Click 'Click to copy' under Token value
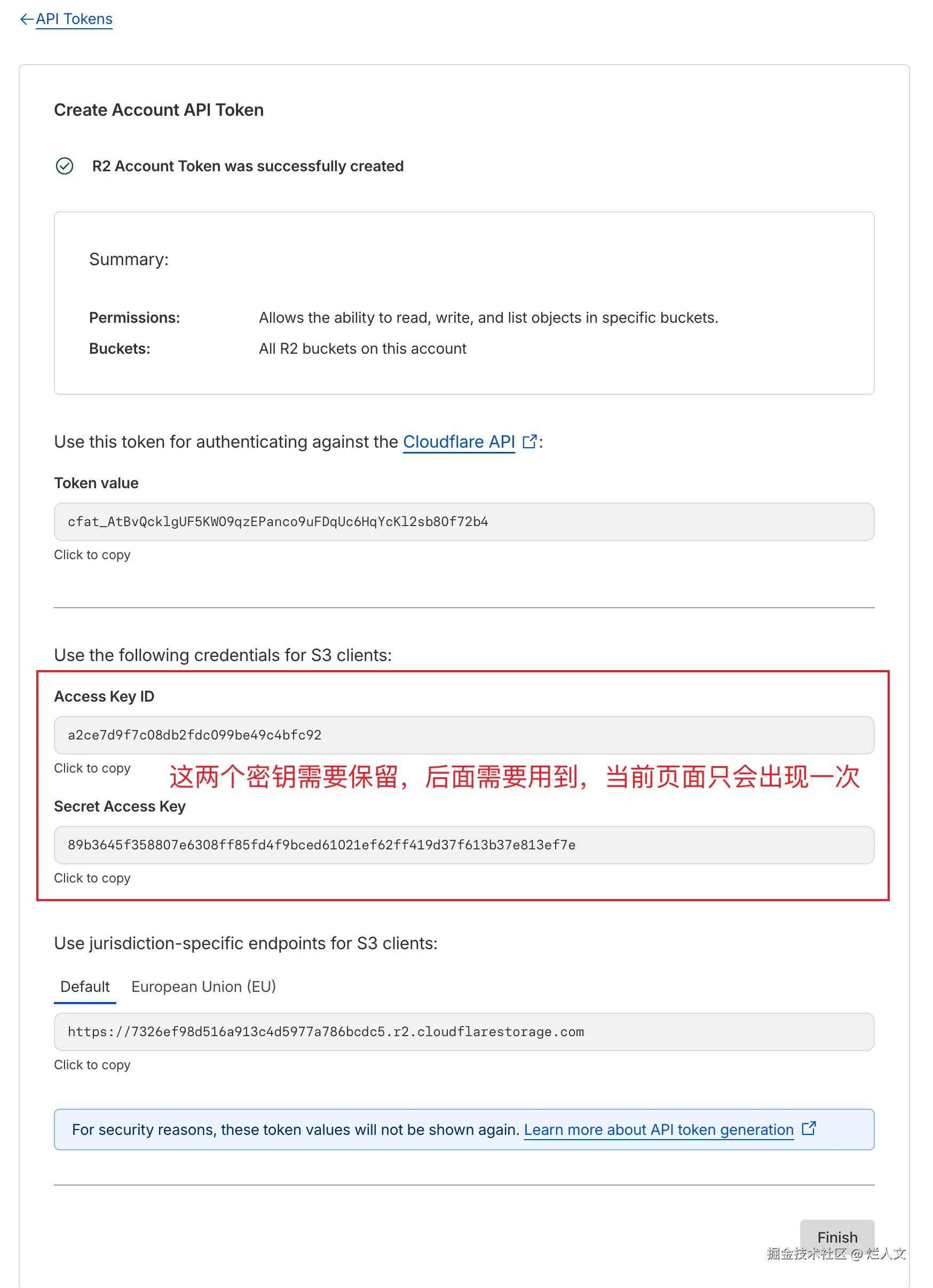 92,555
